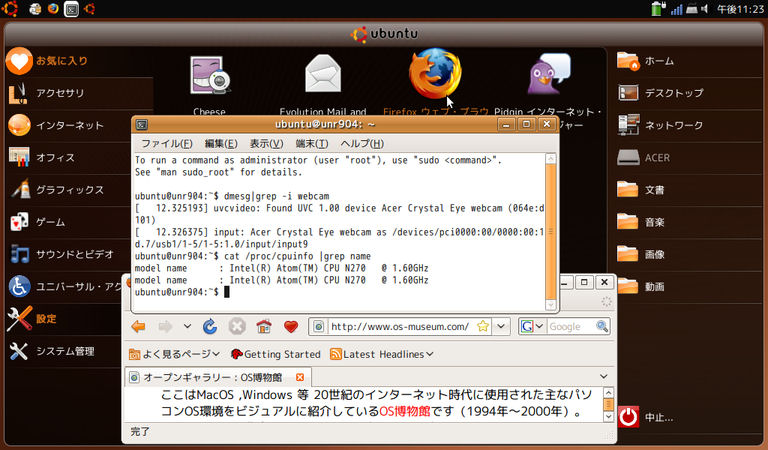Expand the Latest Headlines feed dropdown
Image resolution: width=768 pixels, height=450 pixels.
click(x=382, y=354)
